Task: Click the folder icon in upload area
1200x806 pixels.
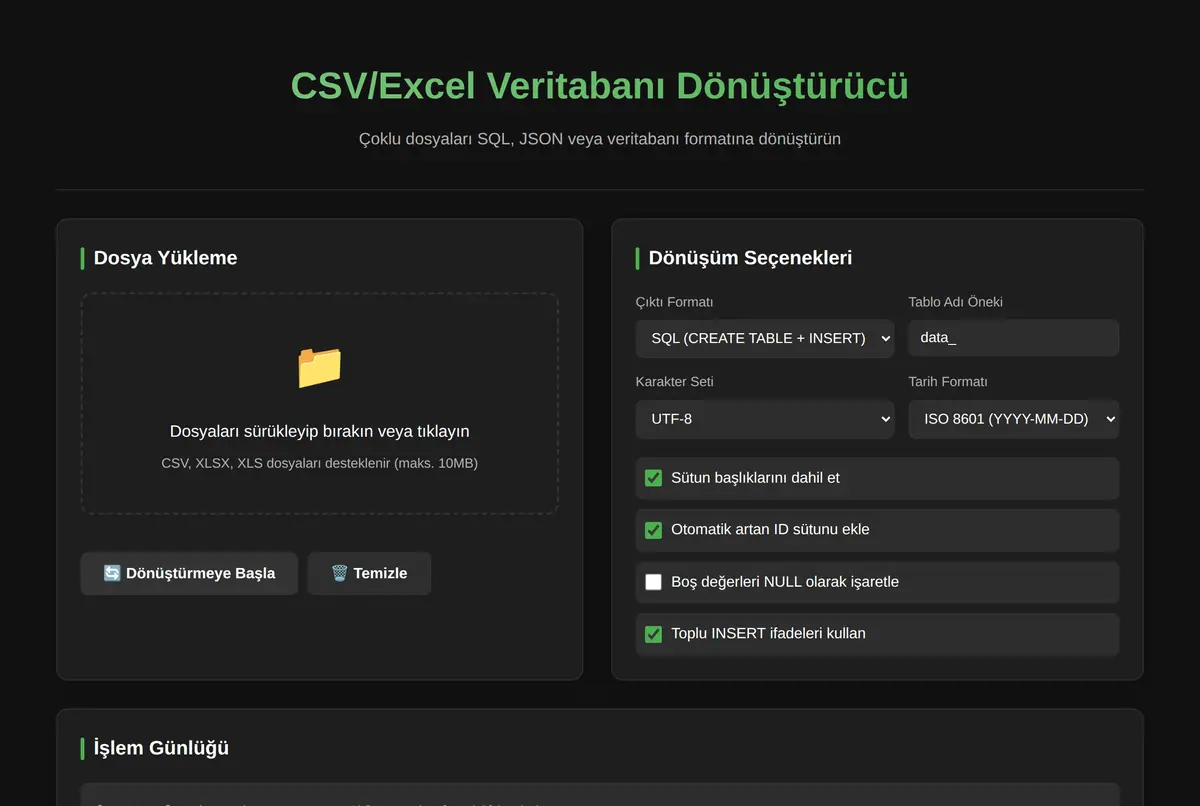Action: pos(320,367)
